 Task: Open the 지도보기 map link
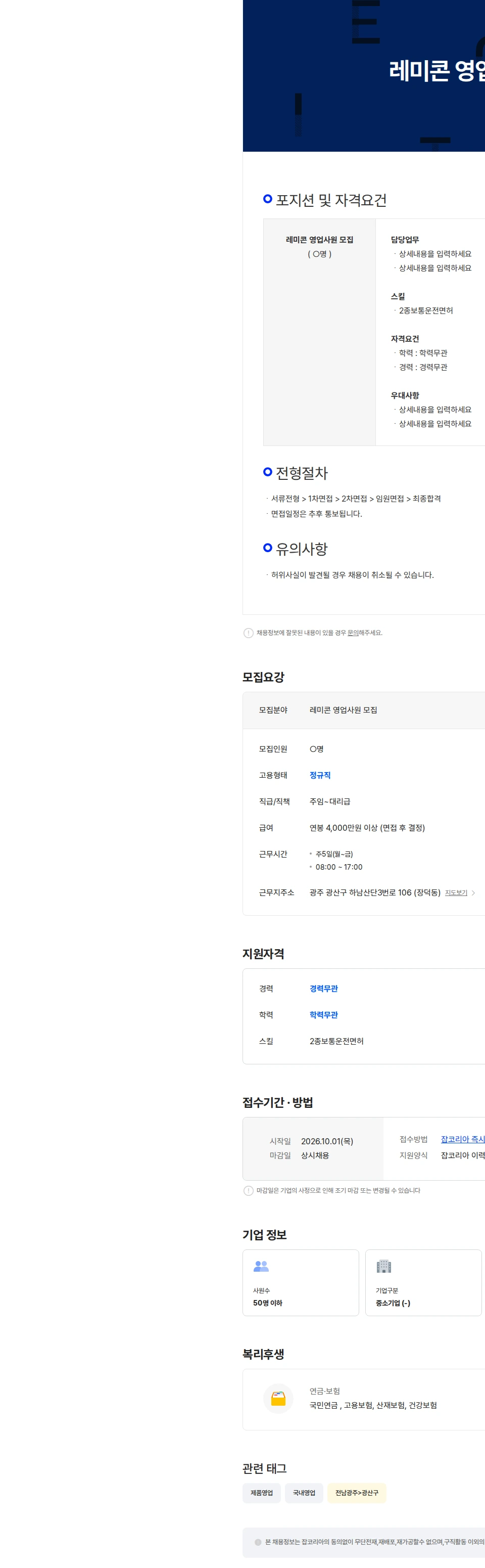point(456,892)
